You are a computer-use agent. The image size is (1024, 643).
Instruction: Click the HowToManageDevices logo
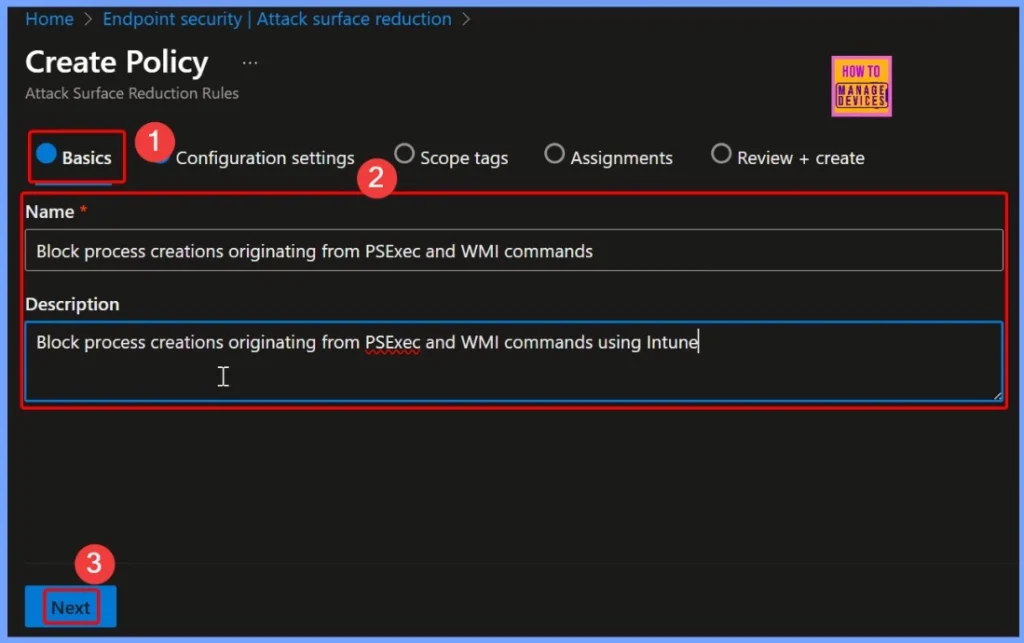(x=860, y=86)
